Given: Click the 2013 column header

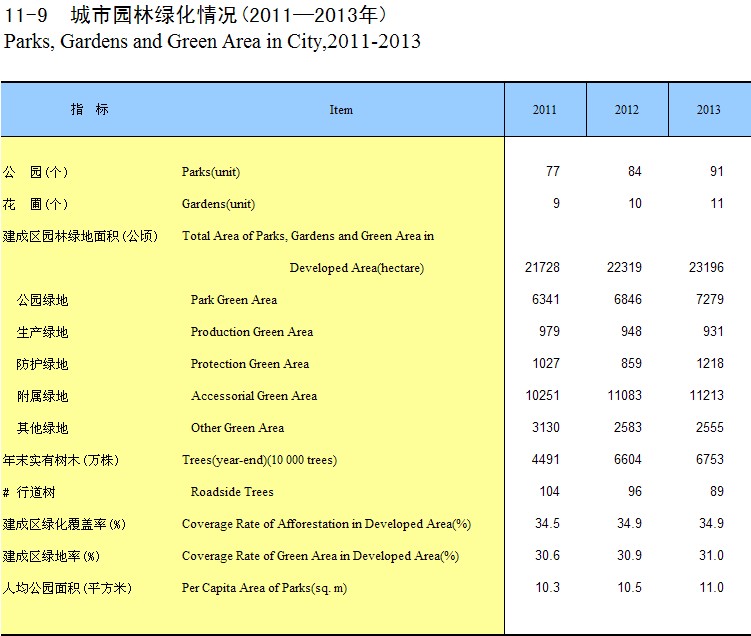Looking at the screenshot, I should 708,110.
